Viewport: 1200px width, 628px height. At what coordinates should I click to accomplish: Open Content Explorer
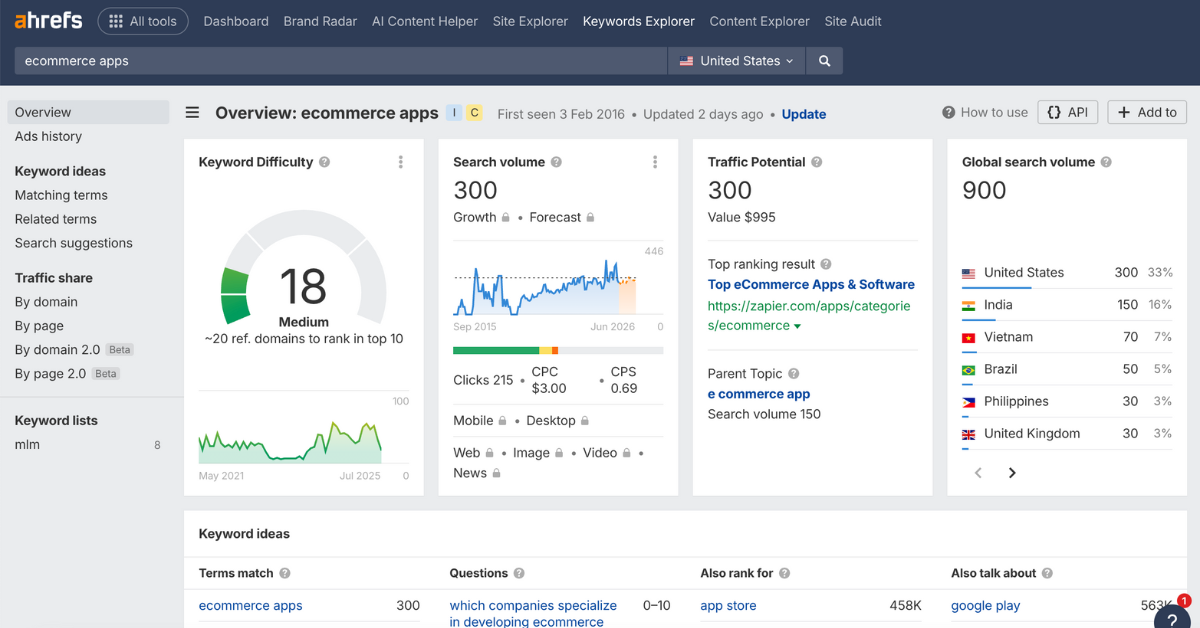[760, 21]
